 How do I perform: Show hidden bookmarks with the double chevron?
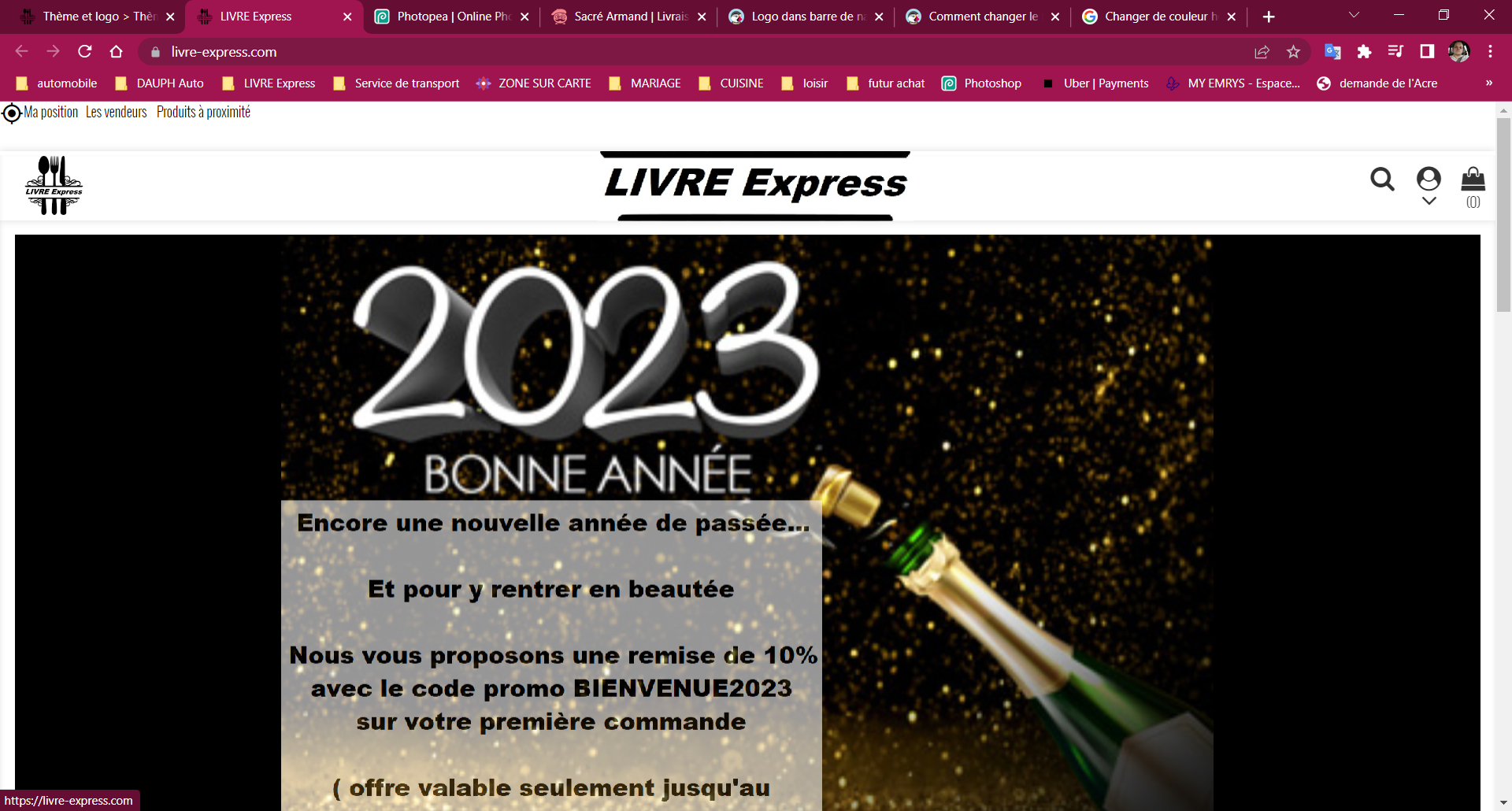(x=1488, y=83)
